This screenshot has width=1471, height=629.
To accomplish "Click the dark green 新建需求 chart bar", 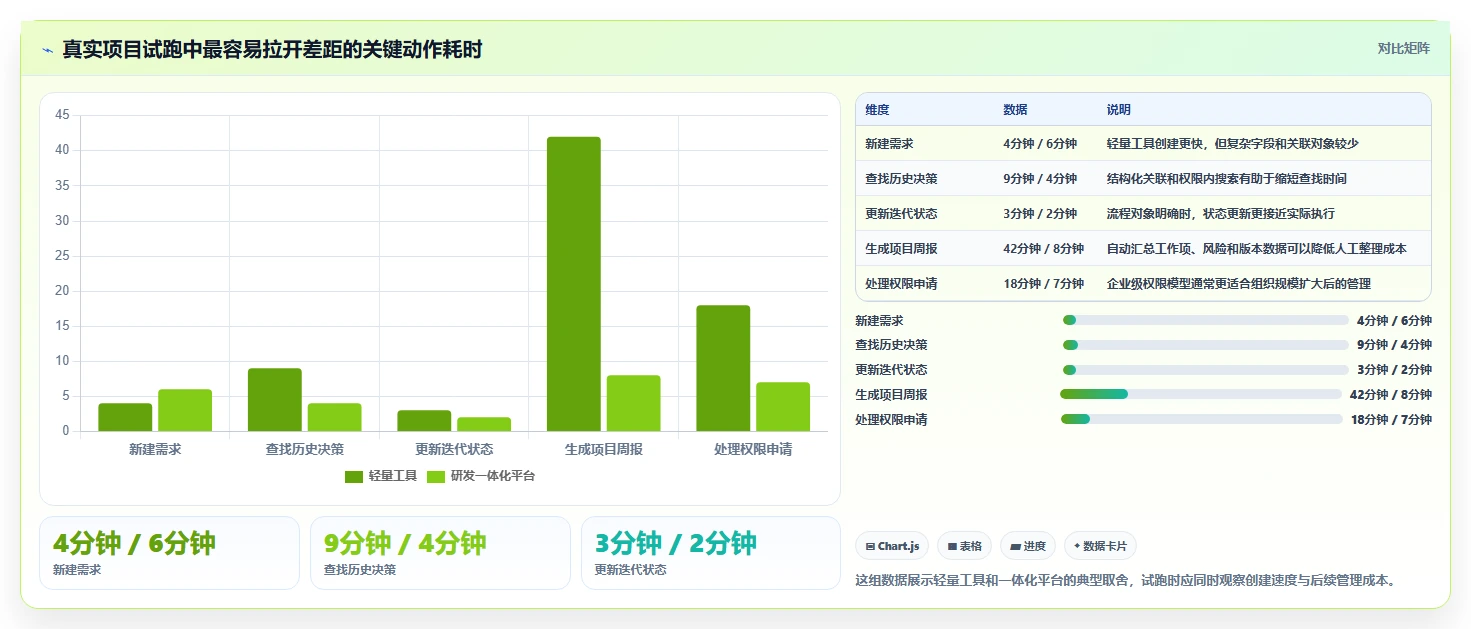I will coord(125,417).
